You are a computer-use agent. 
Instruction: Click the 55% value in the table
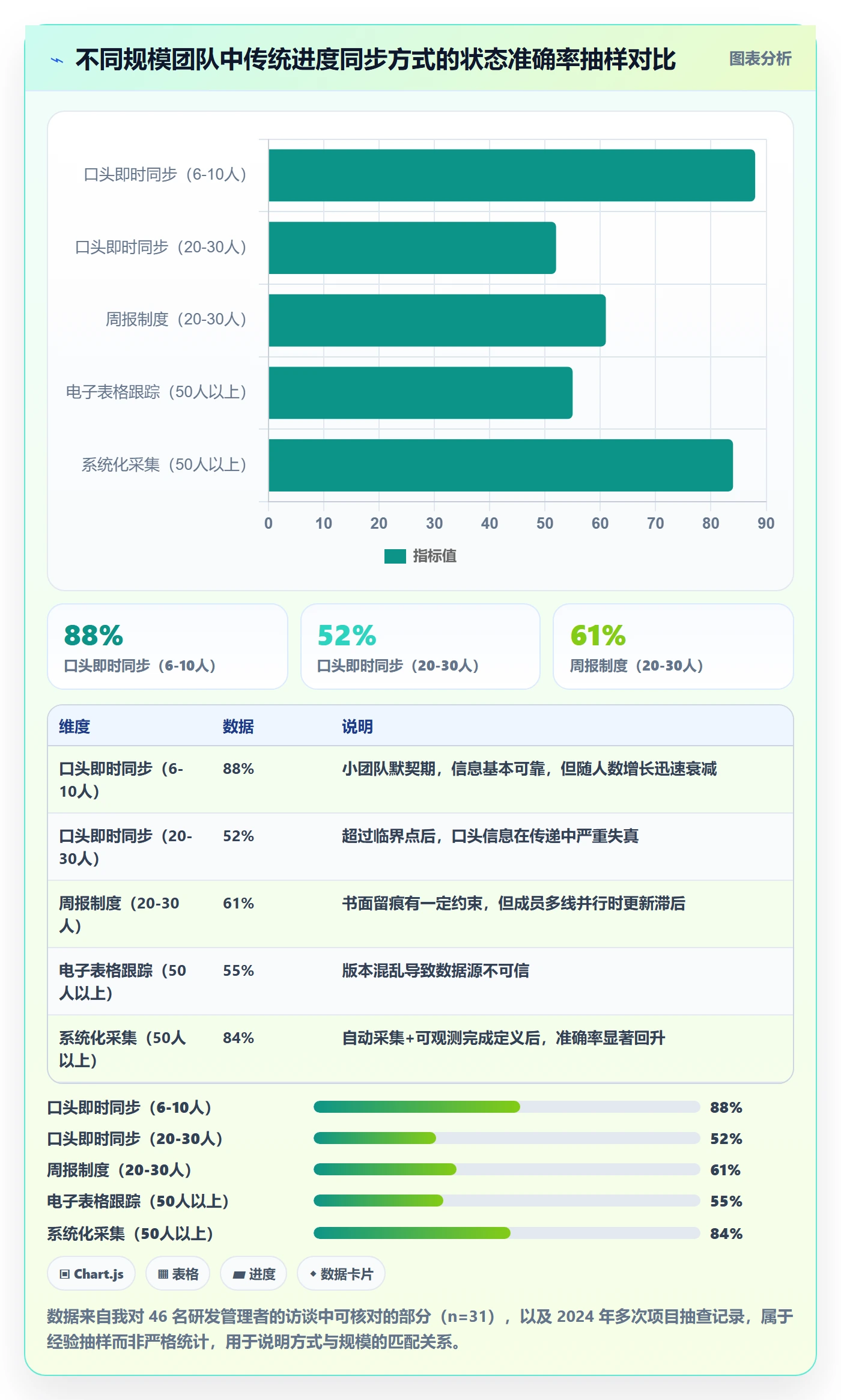point(238,971)
